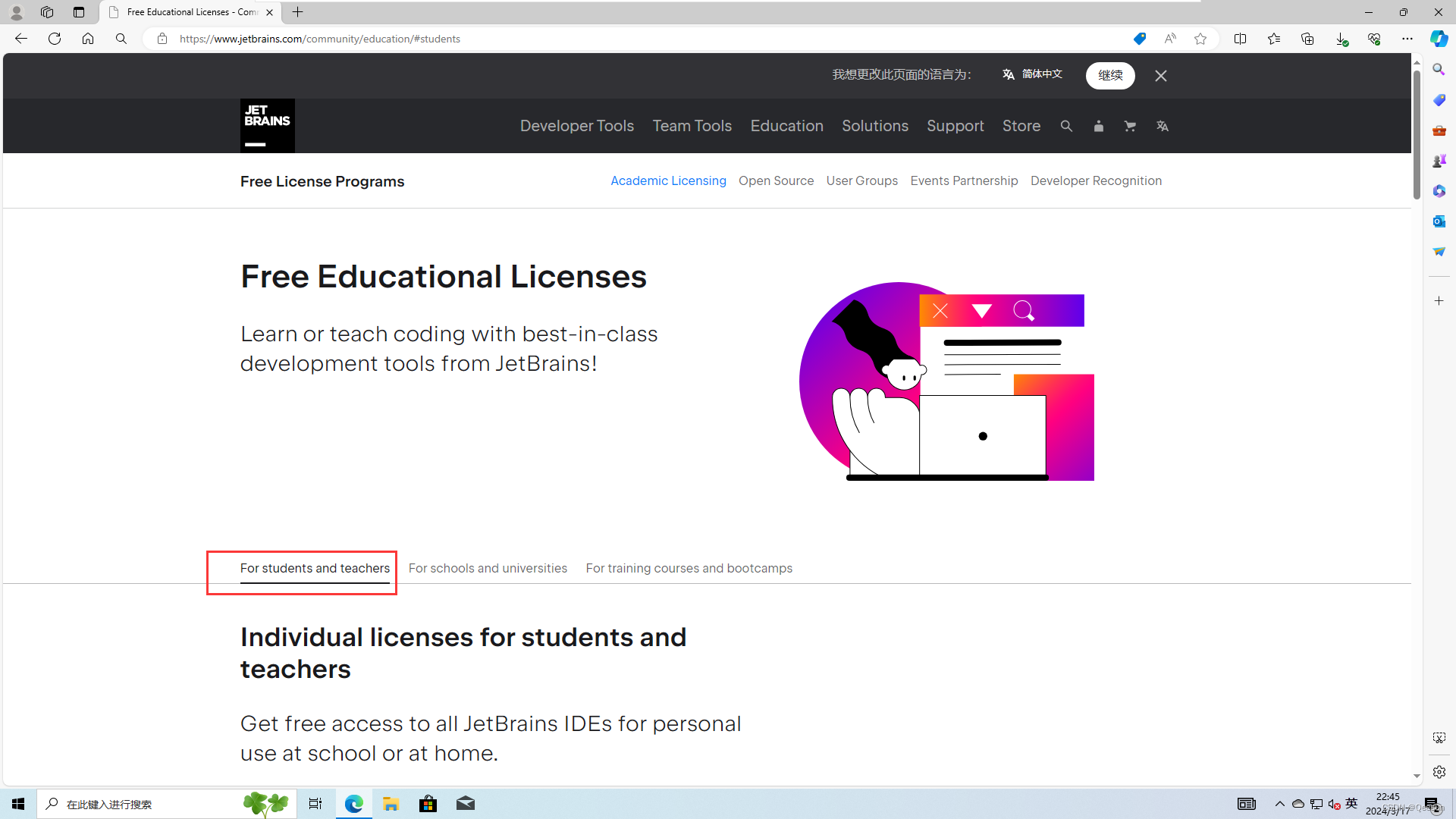Open the sidebar Search tool
Viewport: 1456px width, 819px height.
tap(1439, 70)
